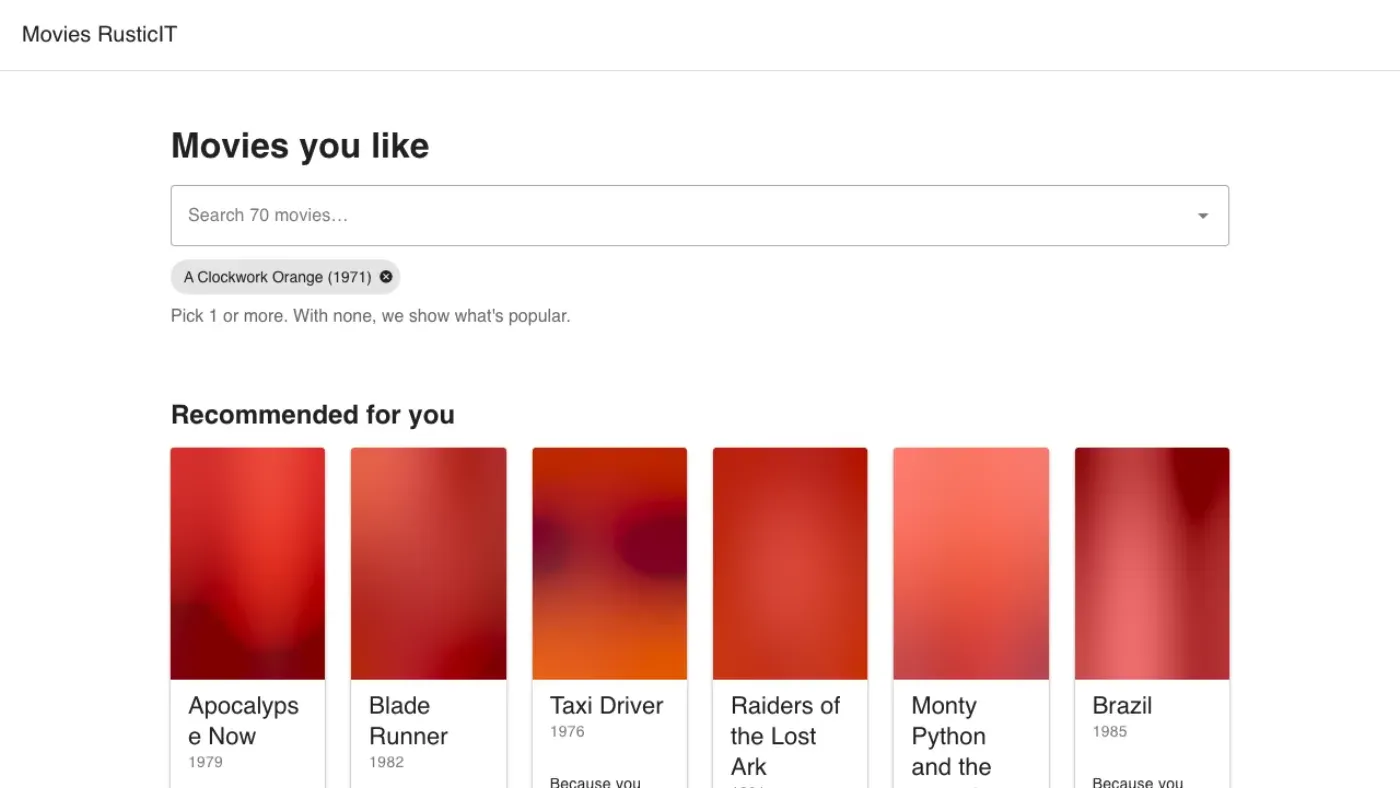Image resolution: width=1400 pixels, height=788 pixels.
Task: Choose the Monty Python movie poster
Action: coord(971,564)
